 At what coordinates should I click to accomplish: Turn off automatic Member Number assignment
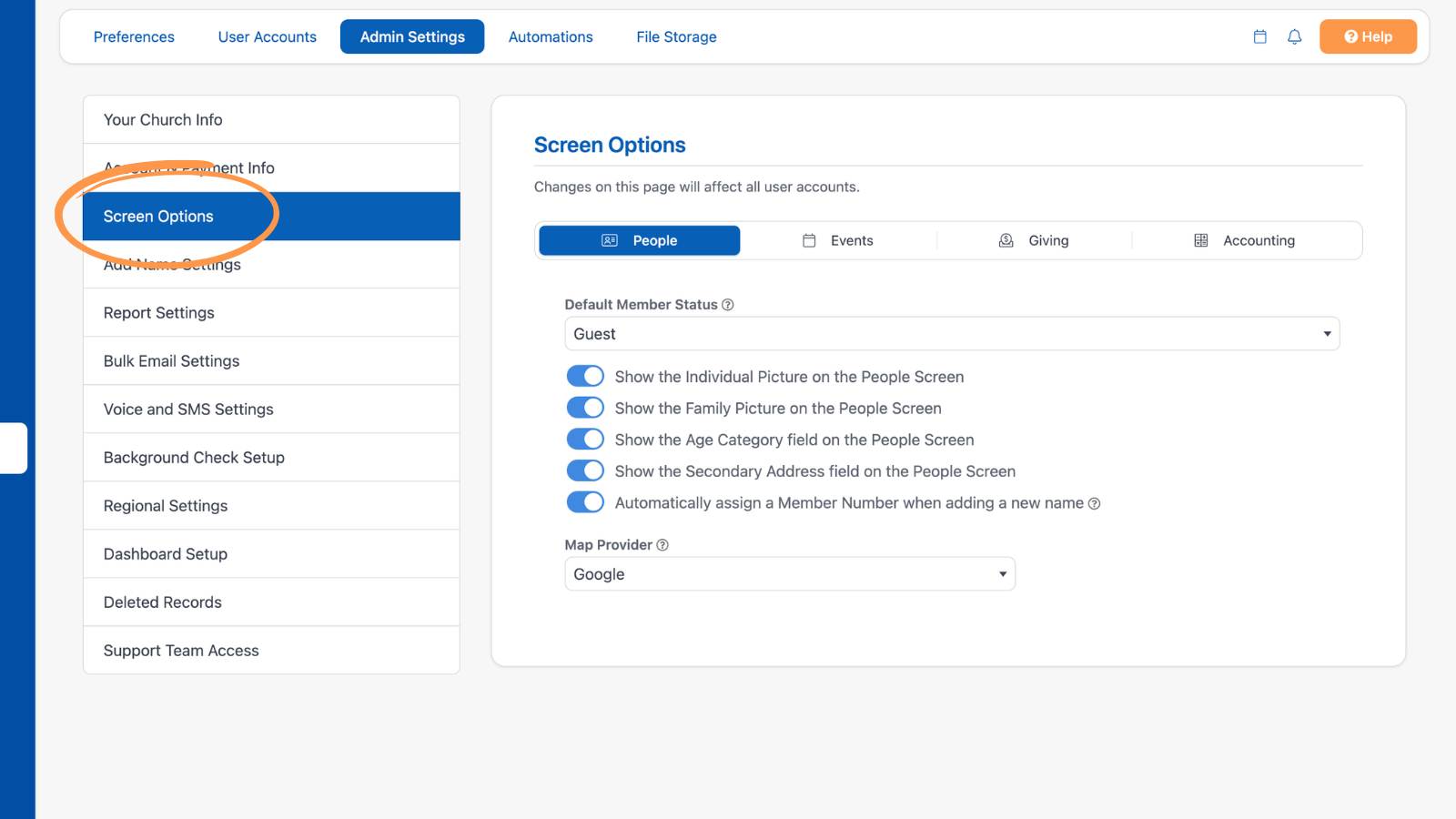(x=585, y=502)
